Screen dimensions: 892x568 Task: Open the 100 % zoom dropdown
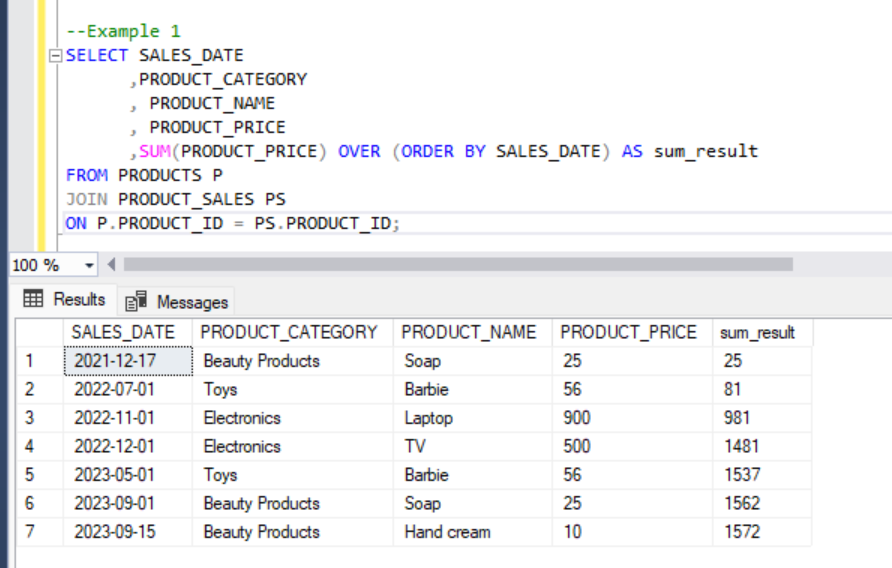click(x=89, y=265)
